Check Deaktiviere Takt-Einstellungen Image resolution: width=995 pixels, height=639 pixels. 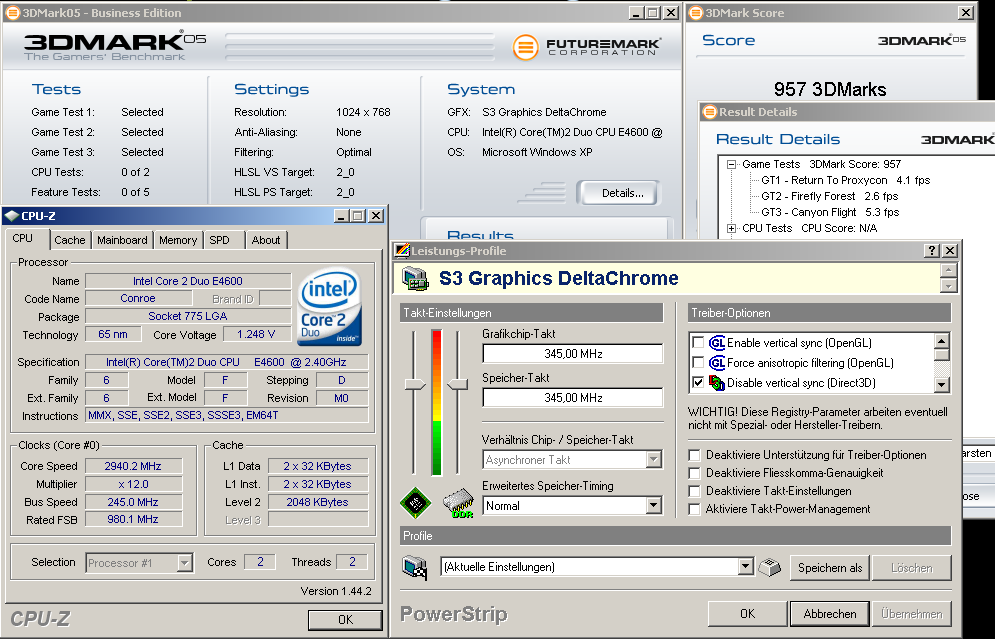[x=695, y=491]
